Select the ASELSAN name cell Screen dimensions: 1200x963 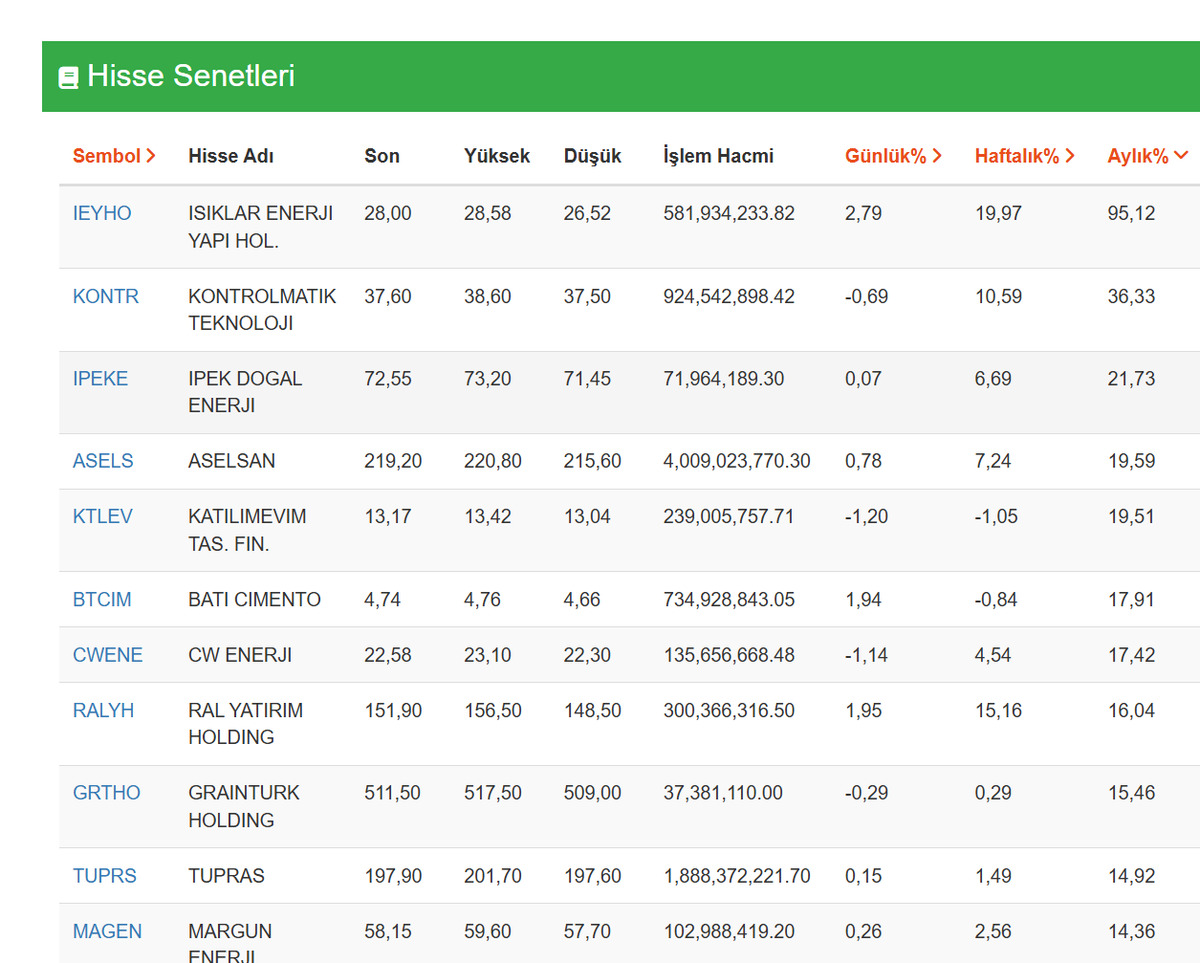coord(232,461)
